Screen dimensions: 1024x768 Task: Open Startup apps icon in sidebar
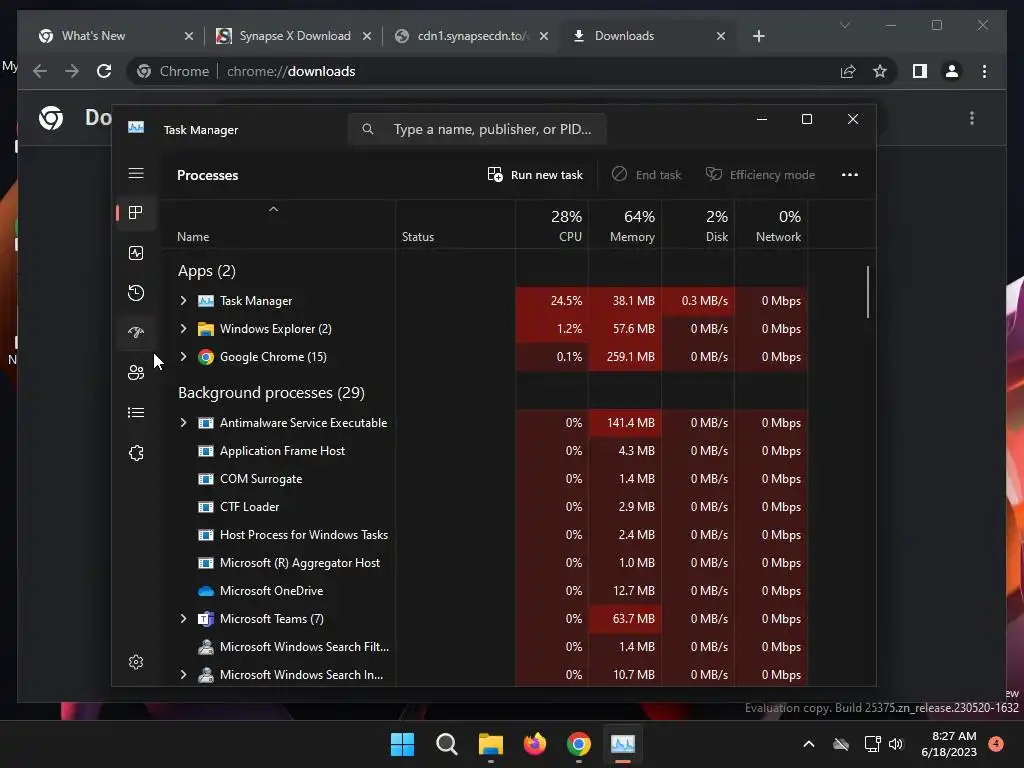pyautogui.click(x=136, y=332)
